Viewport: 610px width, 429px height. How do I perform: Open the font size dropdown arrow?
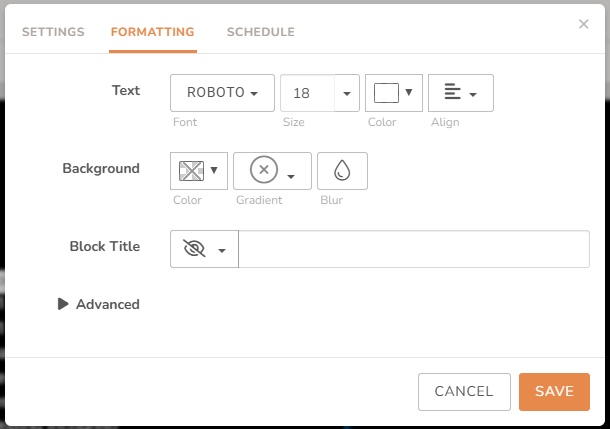tap(347, 93)
